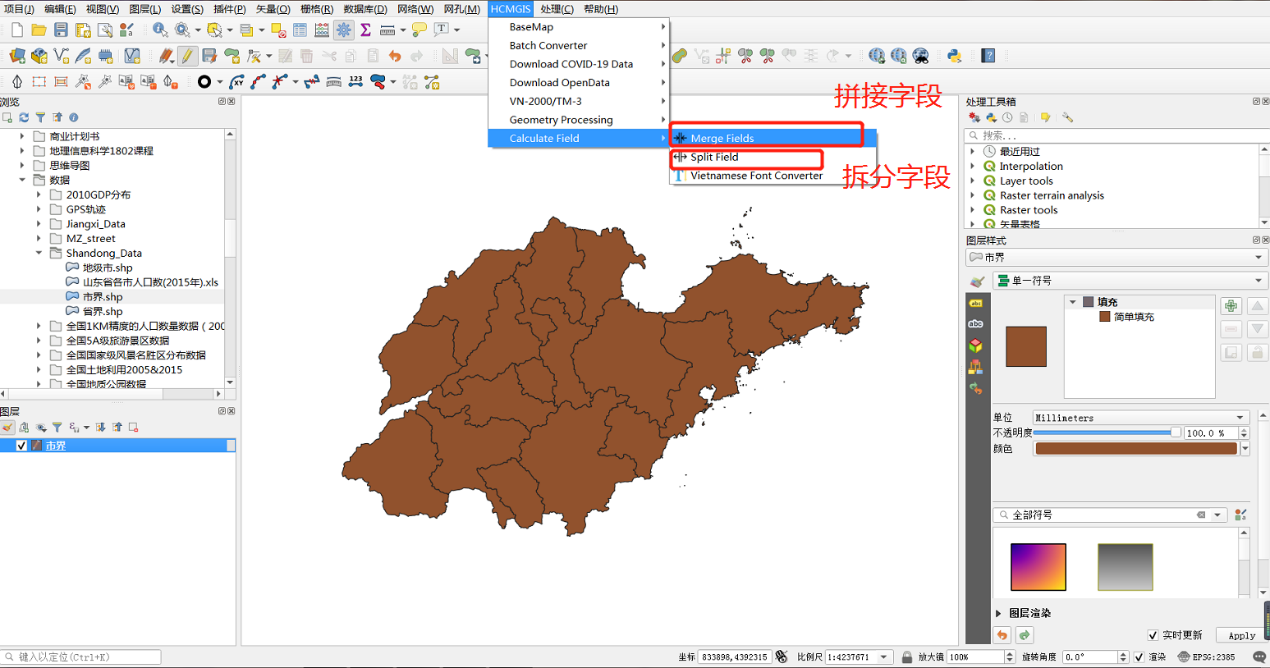Click the 颜色 fill color swatch
This screenshot has width=1270, height=668.
[1135, 449]
